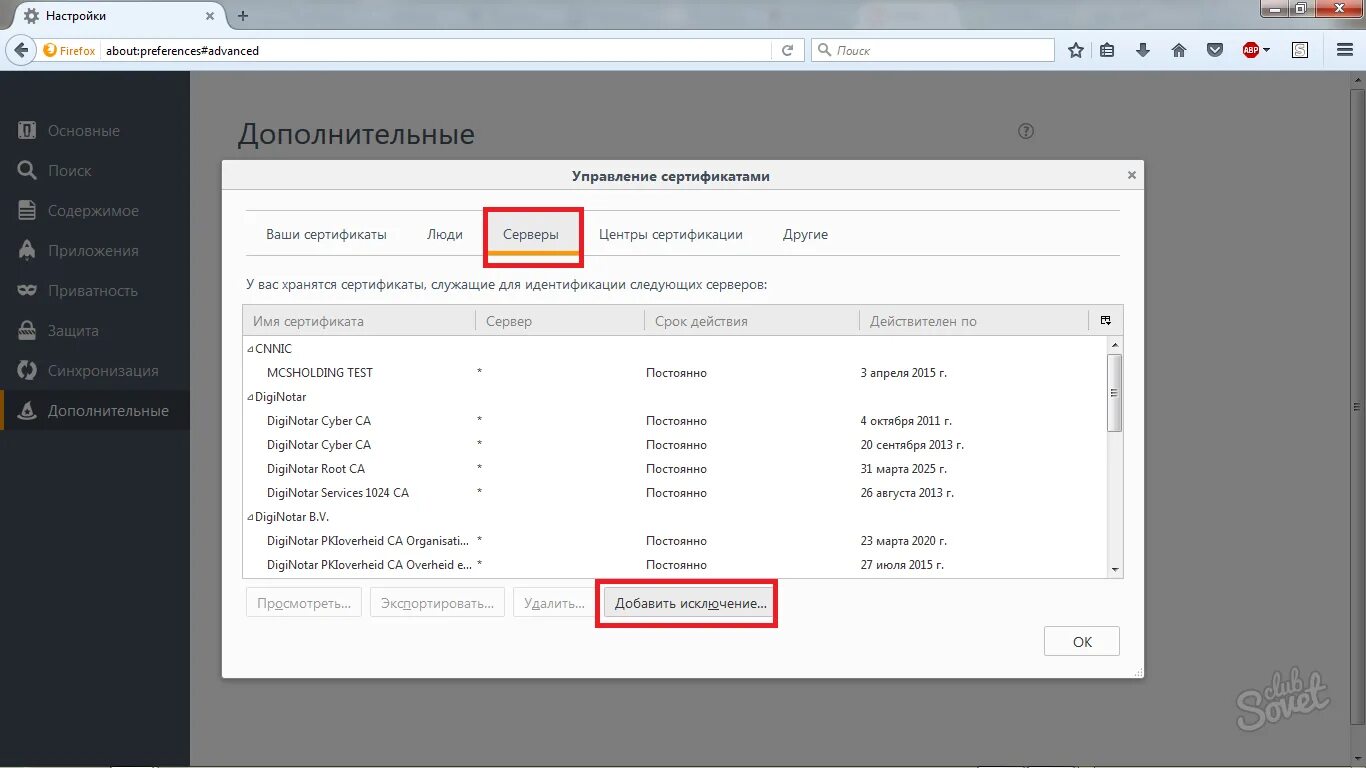Collapse the CNNIC group triangle
This screenshot has height=768, width=1366.
pyautogui.click(x=250, y=349)
